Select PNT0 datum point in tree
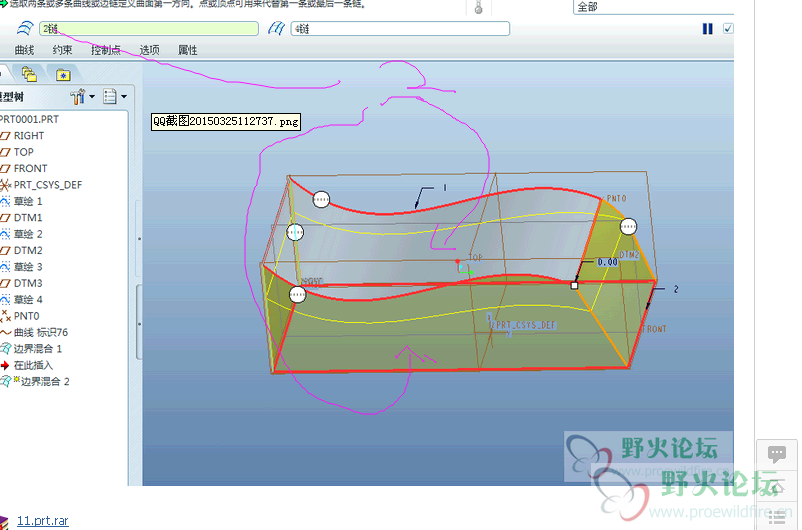This screenshot has width=802, height=530. [27, 316]
